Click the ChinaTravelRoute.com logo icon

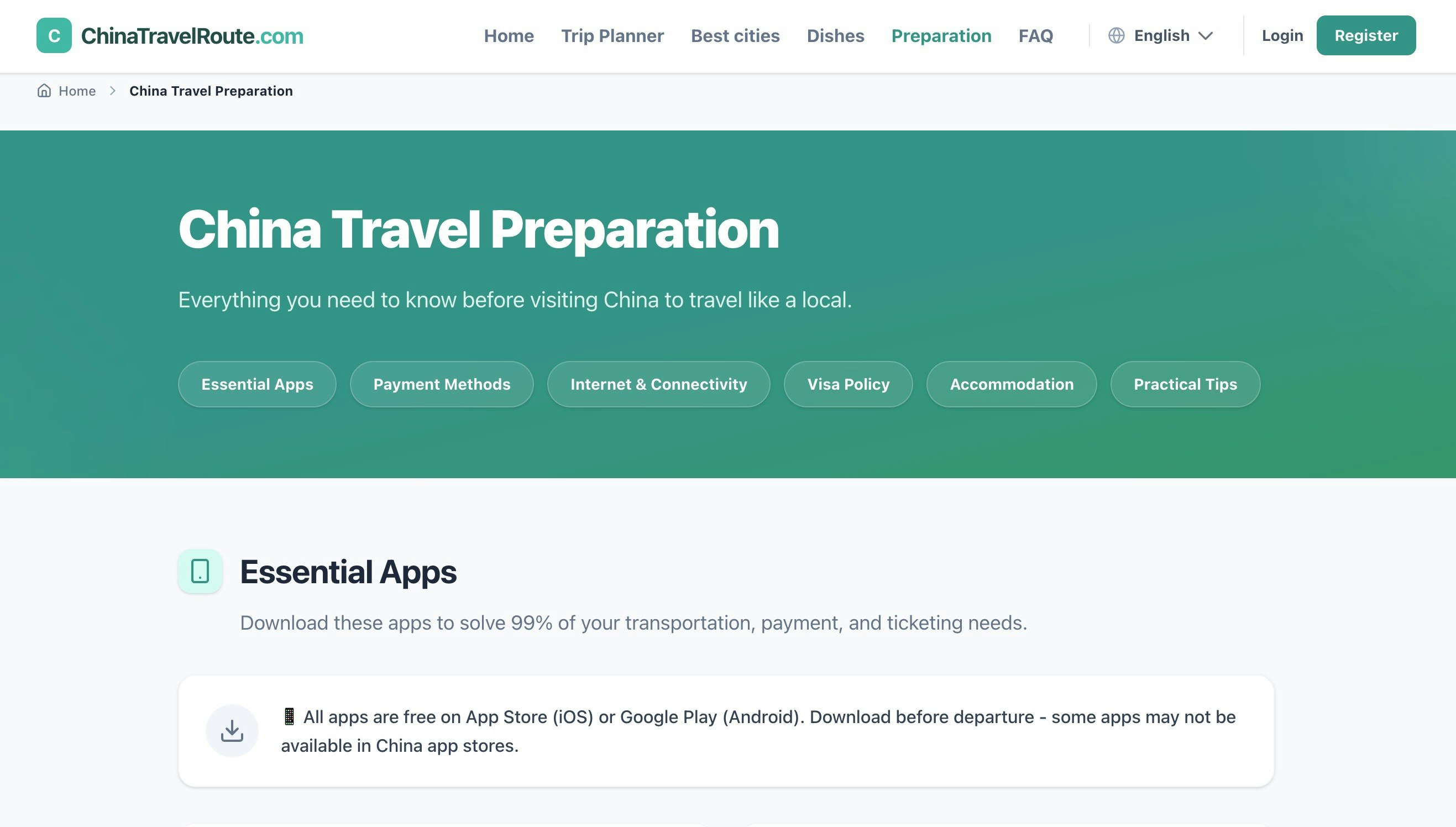pos(54,35)
